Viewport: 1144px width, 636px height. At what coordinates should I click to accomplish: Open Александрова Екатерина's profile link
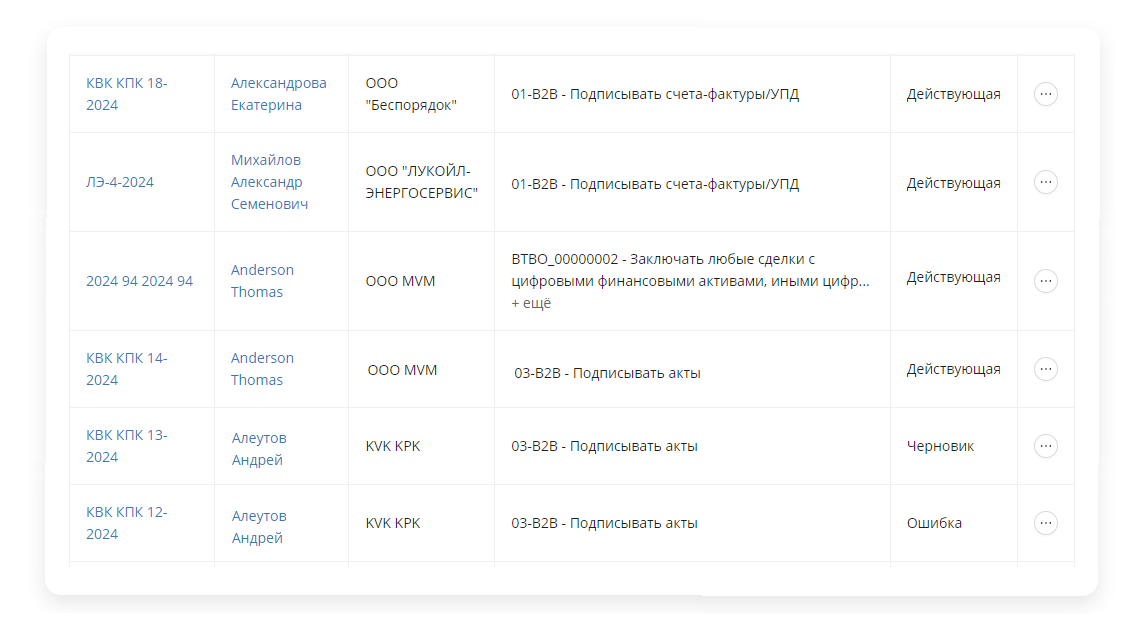[278, 94]
